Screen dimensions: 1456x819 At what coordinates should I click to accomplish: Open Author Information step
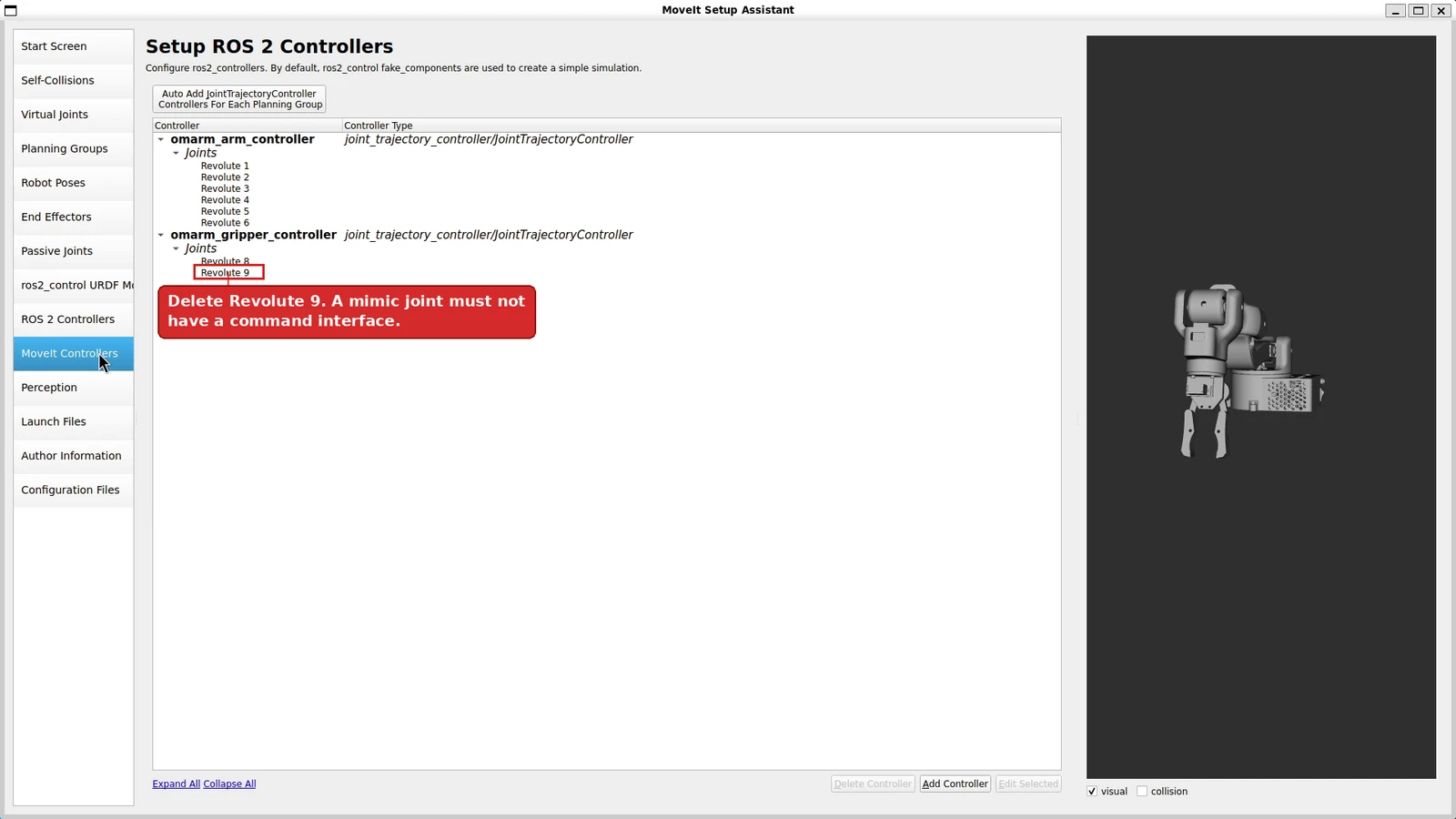click(74, 456)
